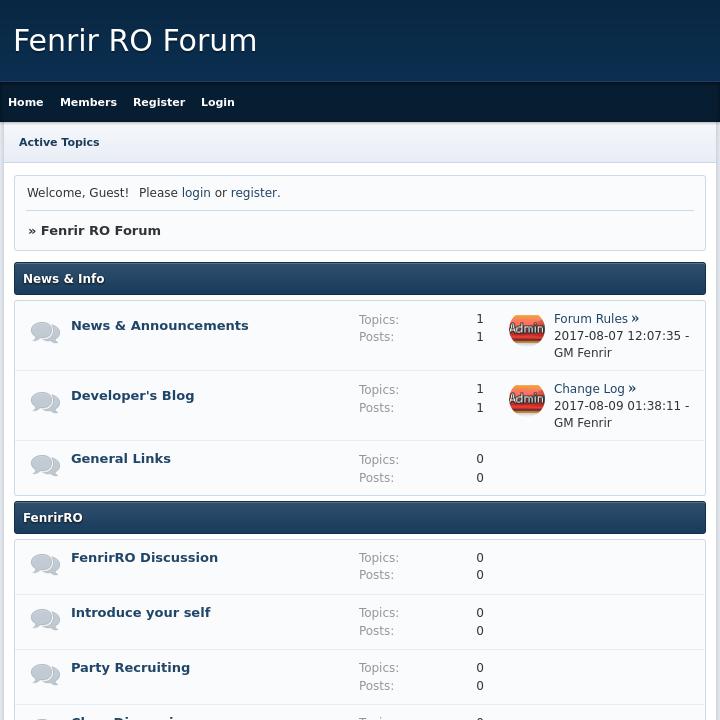Open the News & Announcements board
Viewport: 720px width, 720px height.
tap(160, 325)
